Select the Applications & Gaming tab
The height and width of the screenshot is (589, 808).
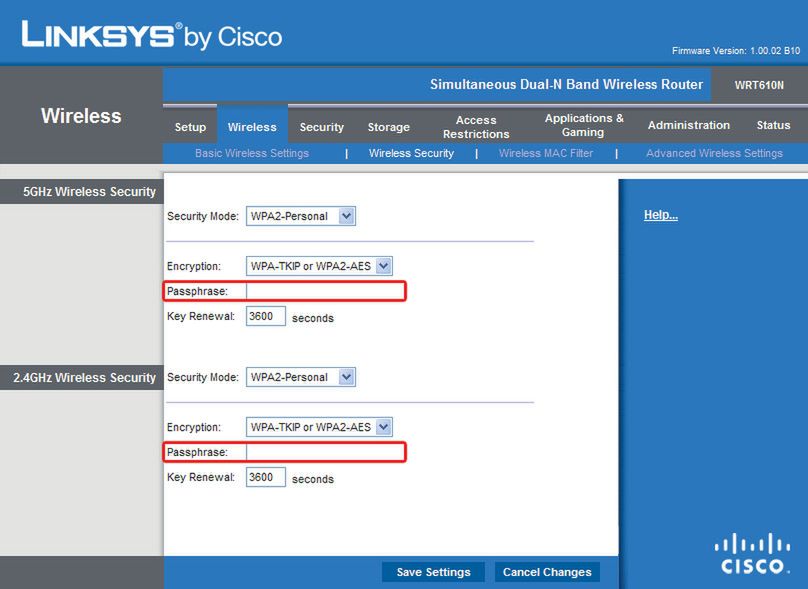pyautogui.click(x=583, y=125)
